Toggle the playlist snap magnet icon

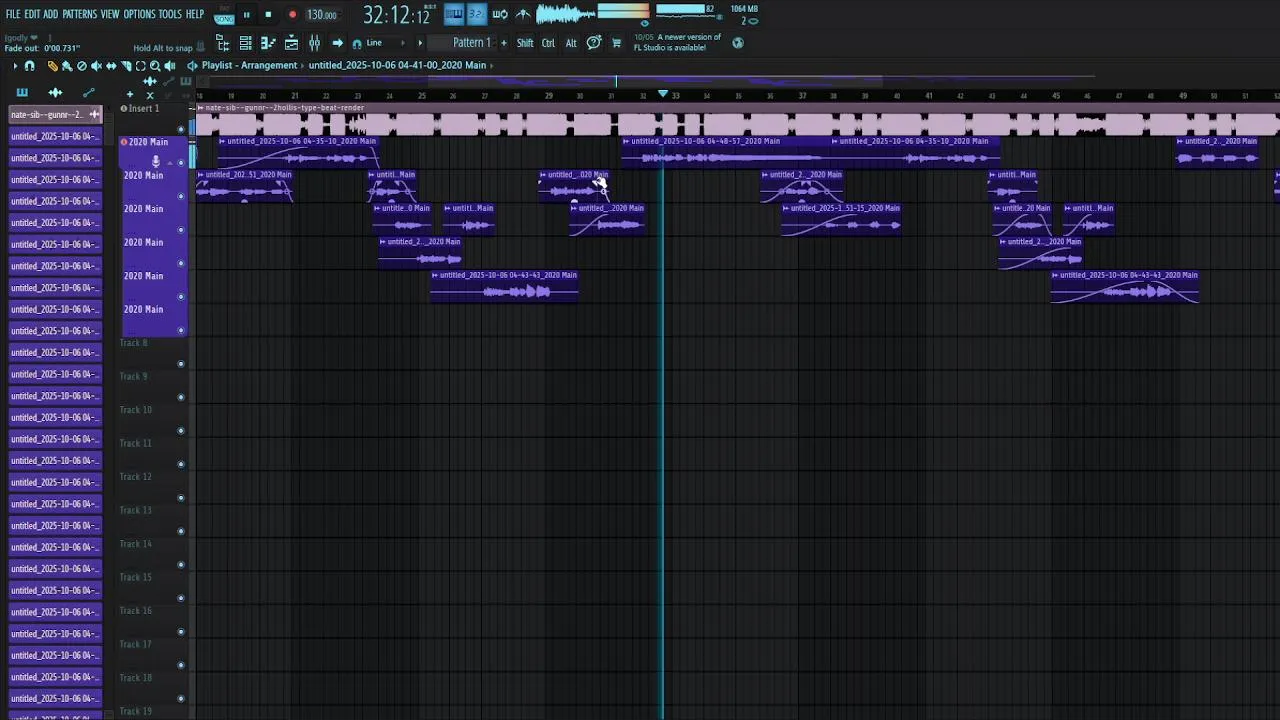coord(29,66)
